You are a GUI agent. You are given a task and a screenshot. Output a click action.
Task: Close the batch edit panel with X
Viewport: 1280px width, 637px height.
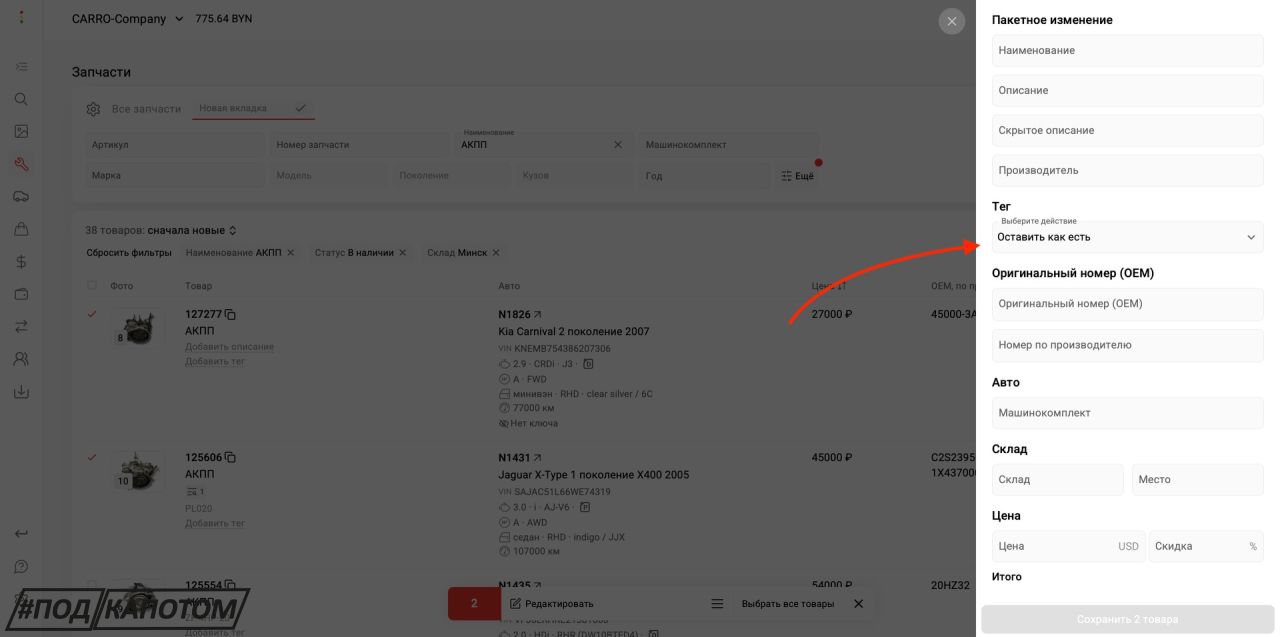tap(951, 21)
